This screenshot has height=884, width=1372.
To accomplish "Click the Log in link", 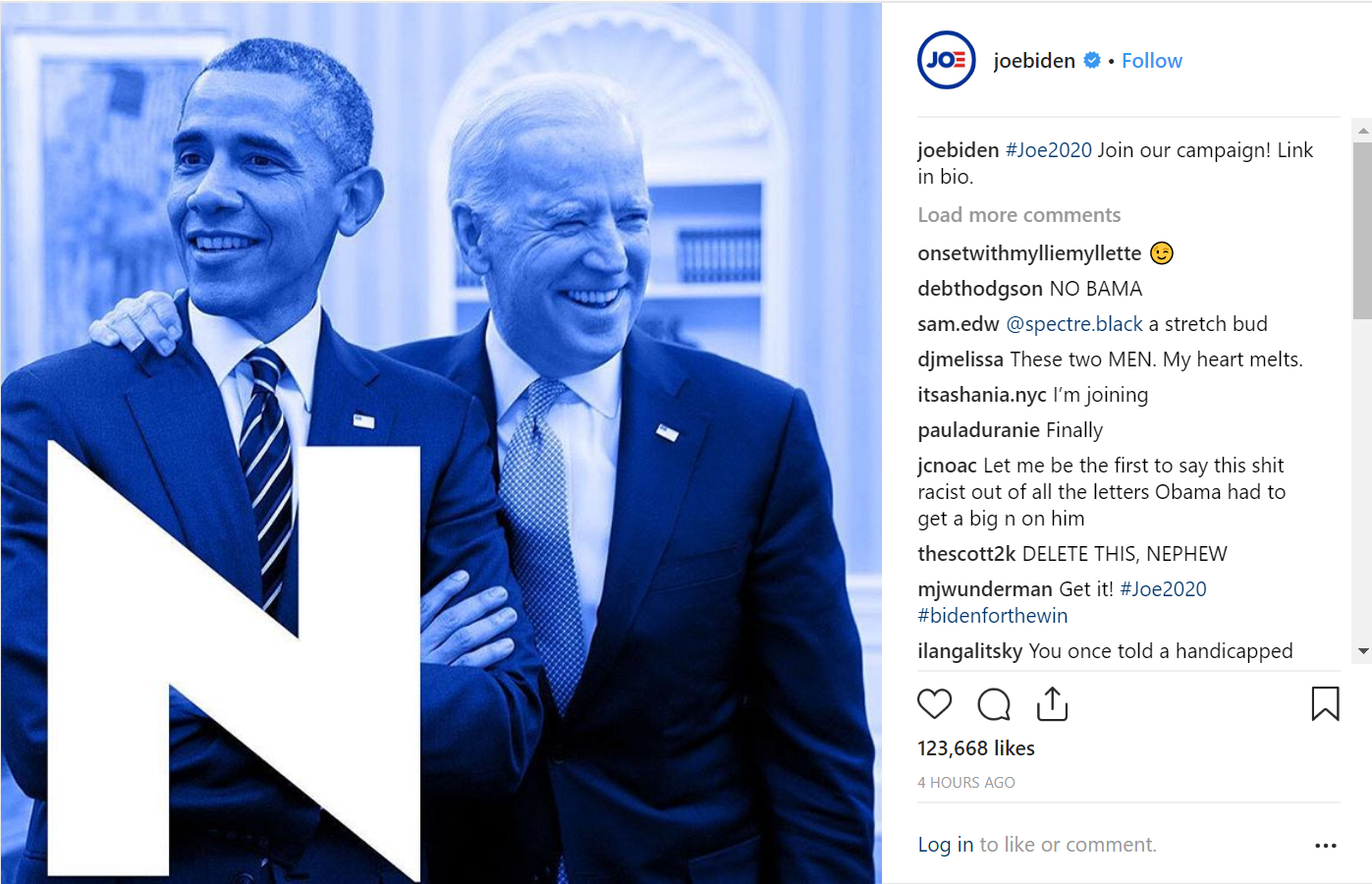I will [945, 845].
